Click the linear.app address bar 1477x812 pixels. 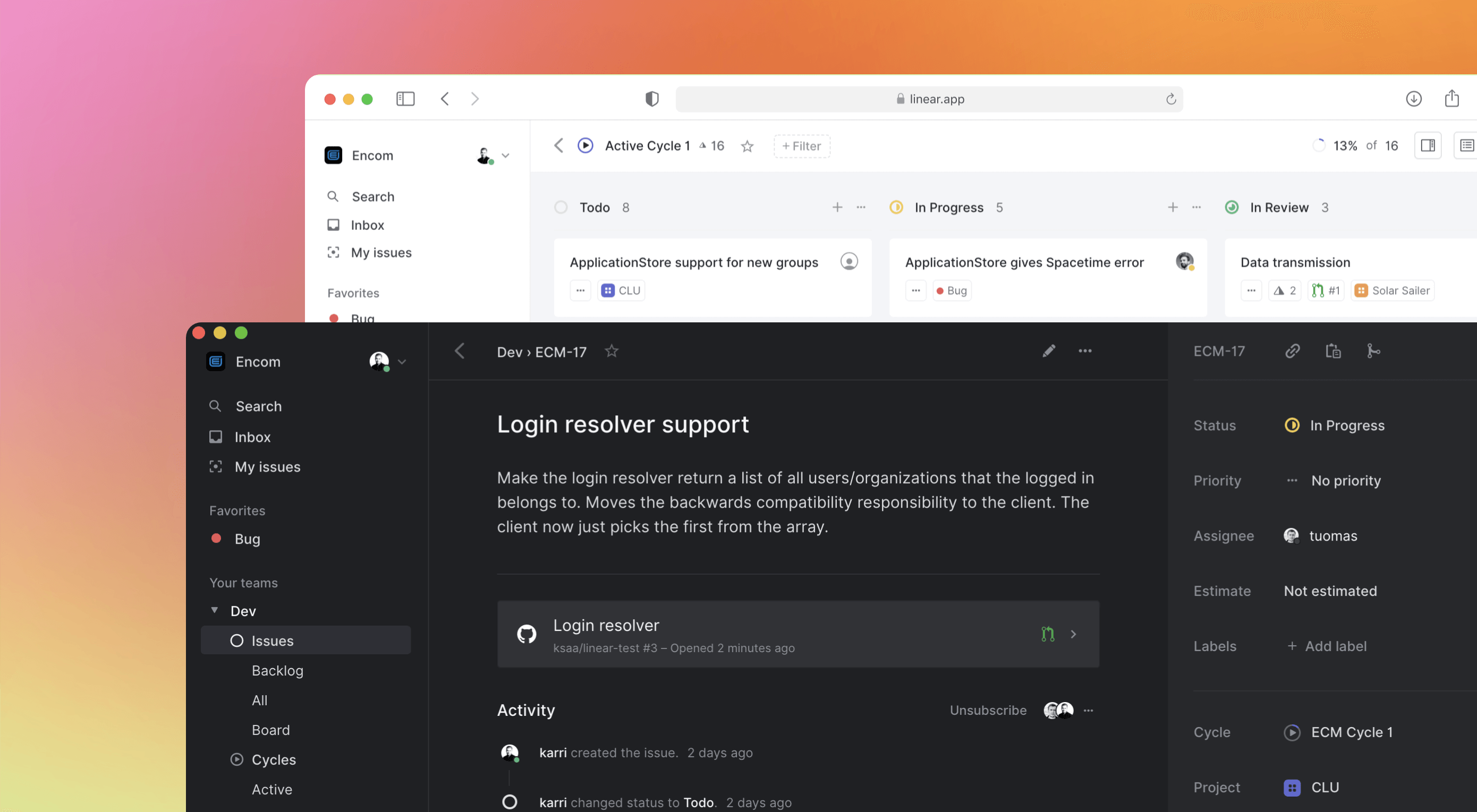pyautogui.click(x=929, y=99)
